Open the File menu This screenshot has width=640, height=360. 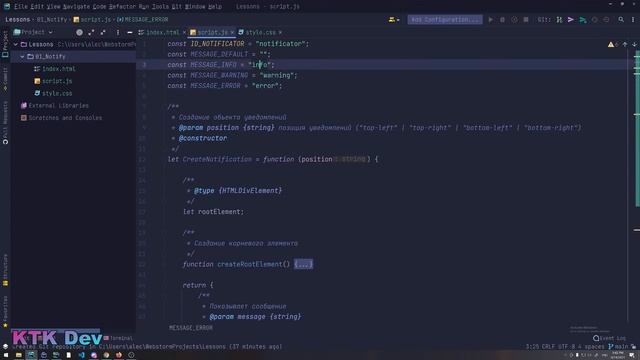pos(21,7)
